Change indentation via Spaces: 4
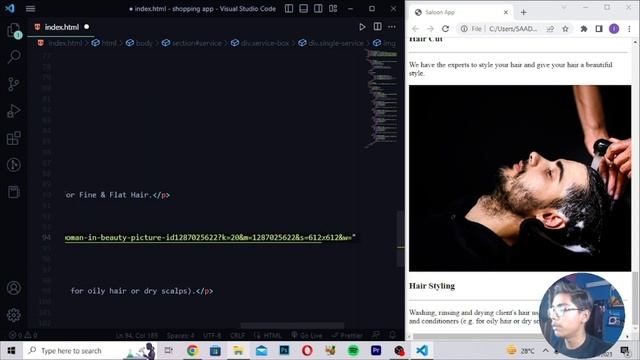 click(x=180, y=336)
